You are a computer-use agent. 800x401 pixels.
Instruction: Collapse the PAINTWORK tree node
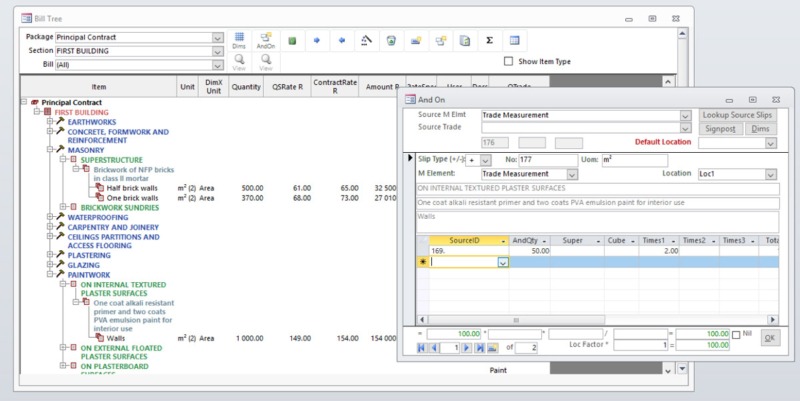(x=50, y=274)
